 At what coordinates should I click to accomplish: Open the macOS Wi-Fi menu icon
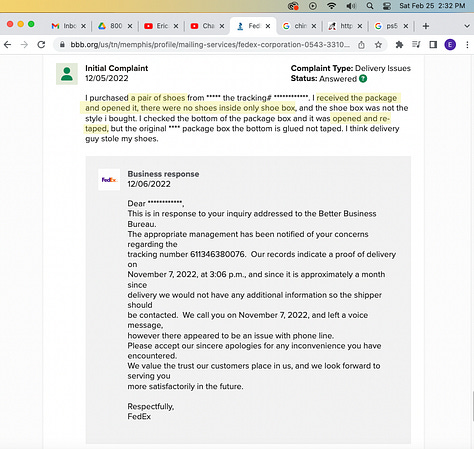(x=331, y=6)
